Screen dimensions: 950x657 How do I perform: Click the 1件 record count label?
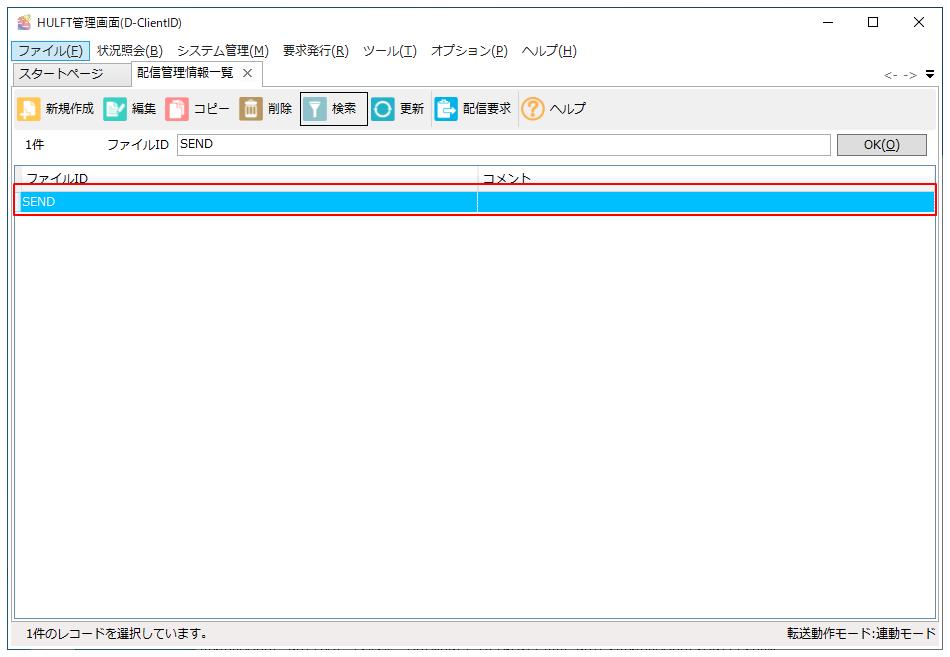(x=35, y=145)
